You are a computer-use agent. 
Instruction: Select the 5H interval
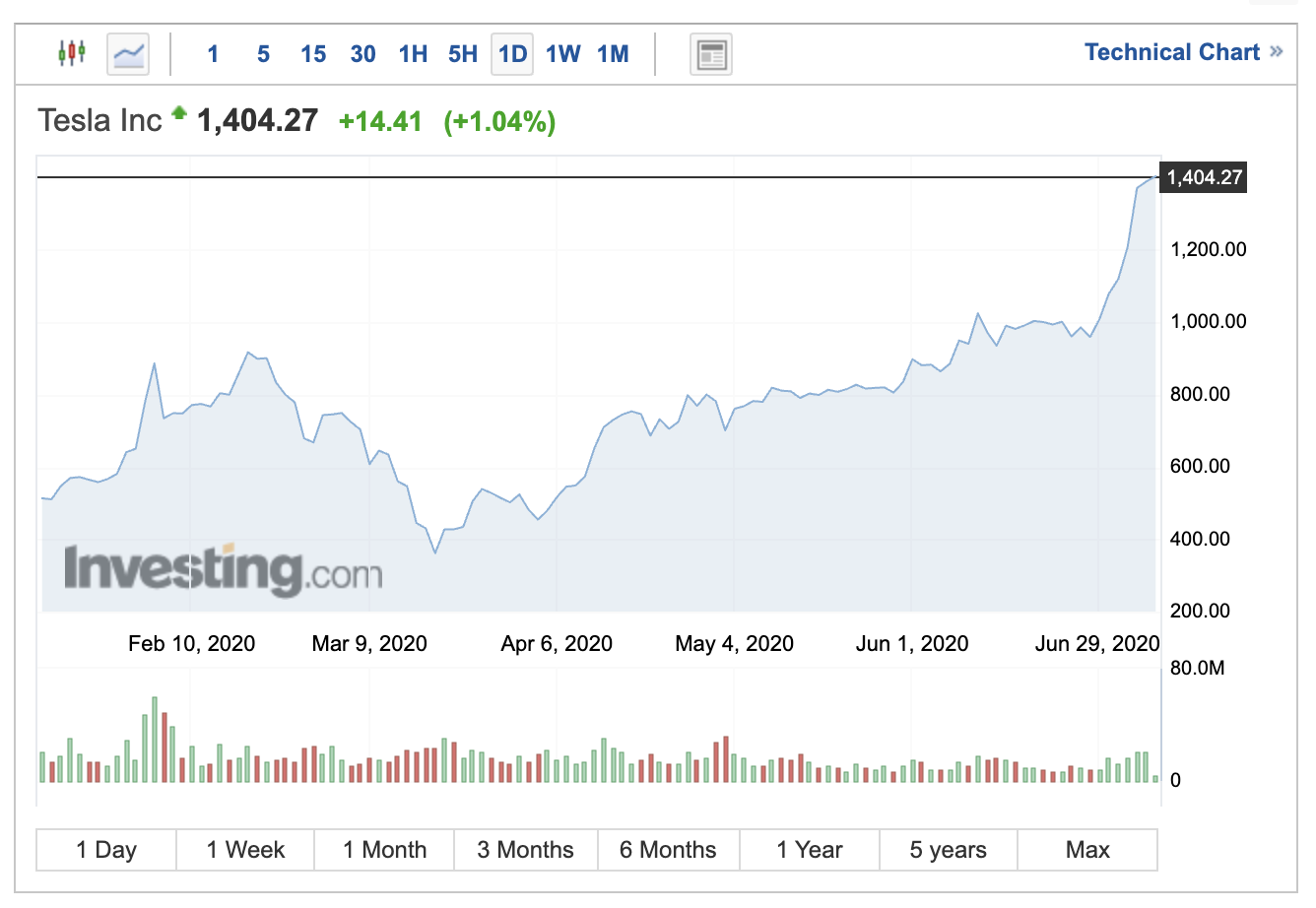463,54
